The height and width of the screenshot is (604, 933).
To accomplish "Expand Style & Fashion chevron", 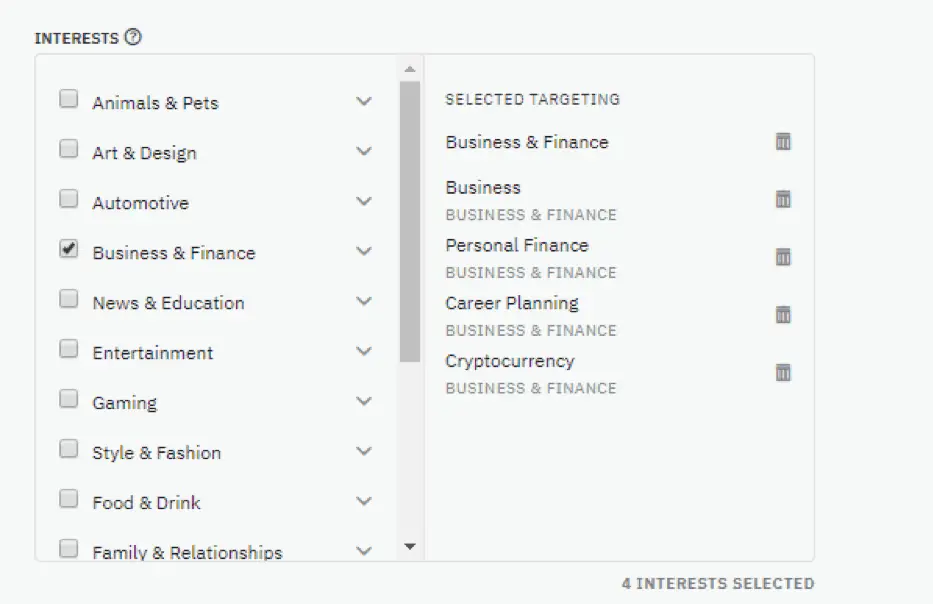I will pos(364,451).
